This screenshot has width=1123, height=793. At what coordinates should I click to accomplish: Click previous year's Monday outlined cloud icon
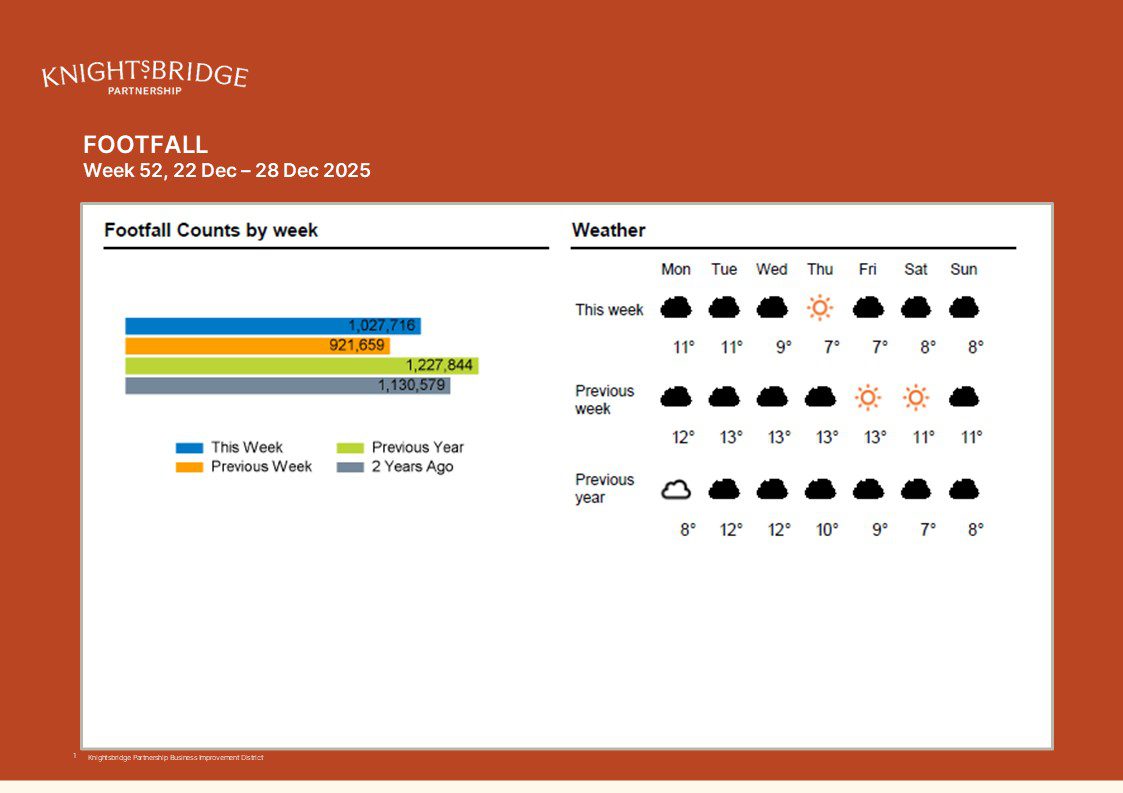tap(676, 489)
